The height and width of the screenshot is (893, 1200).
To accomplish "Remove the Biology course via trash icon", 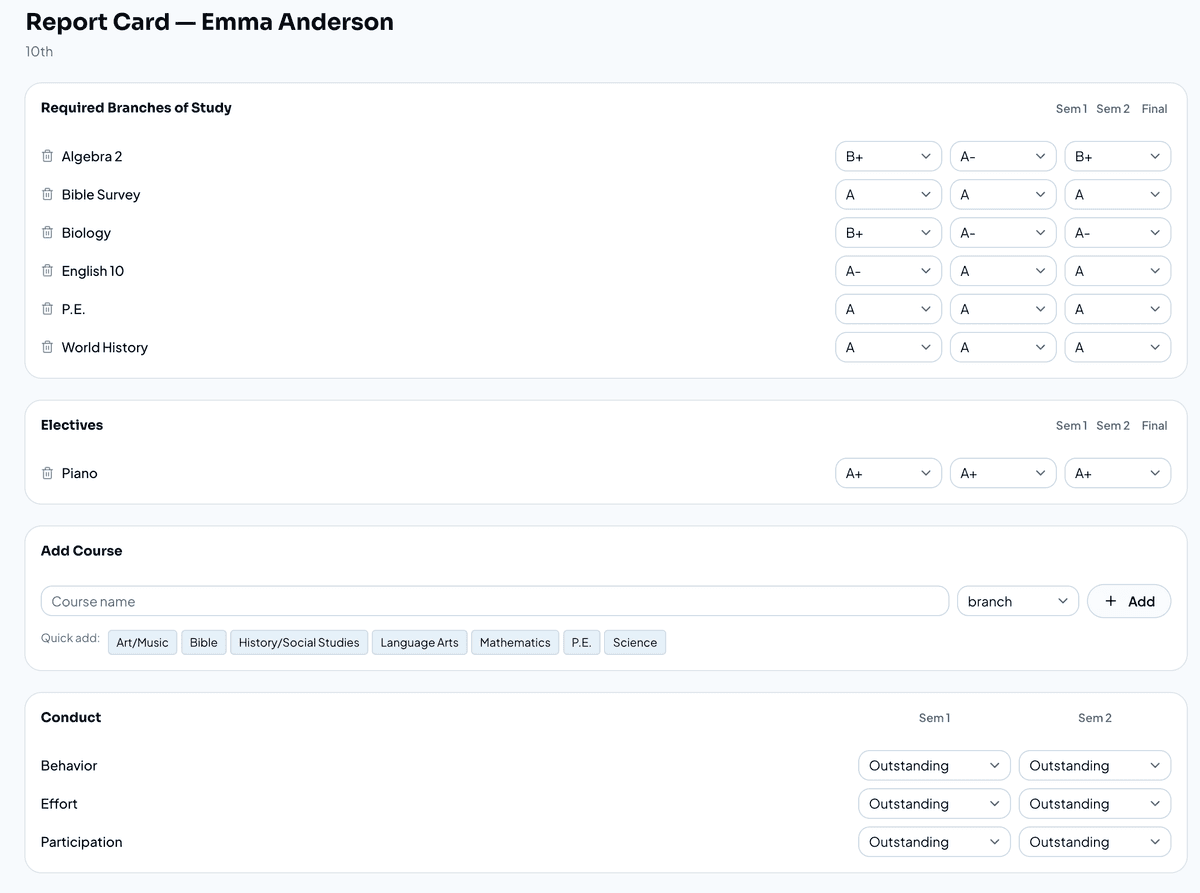I will 47,232.
